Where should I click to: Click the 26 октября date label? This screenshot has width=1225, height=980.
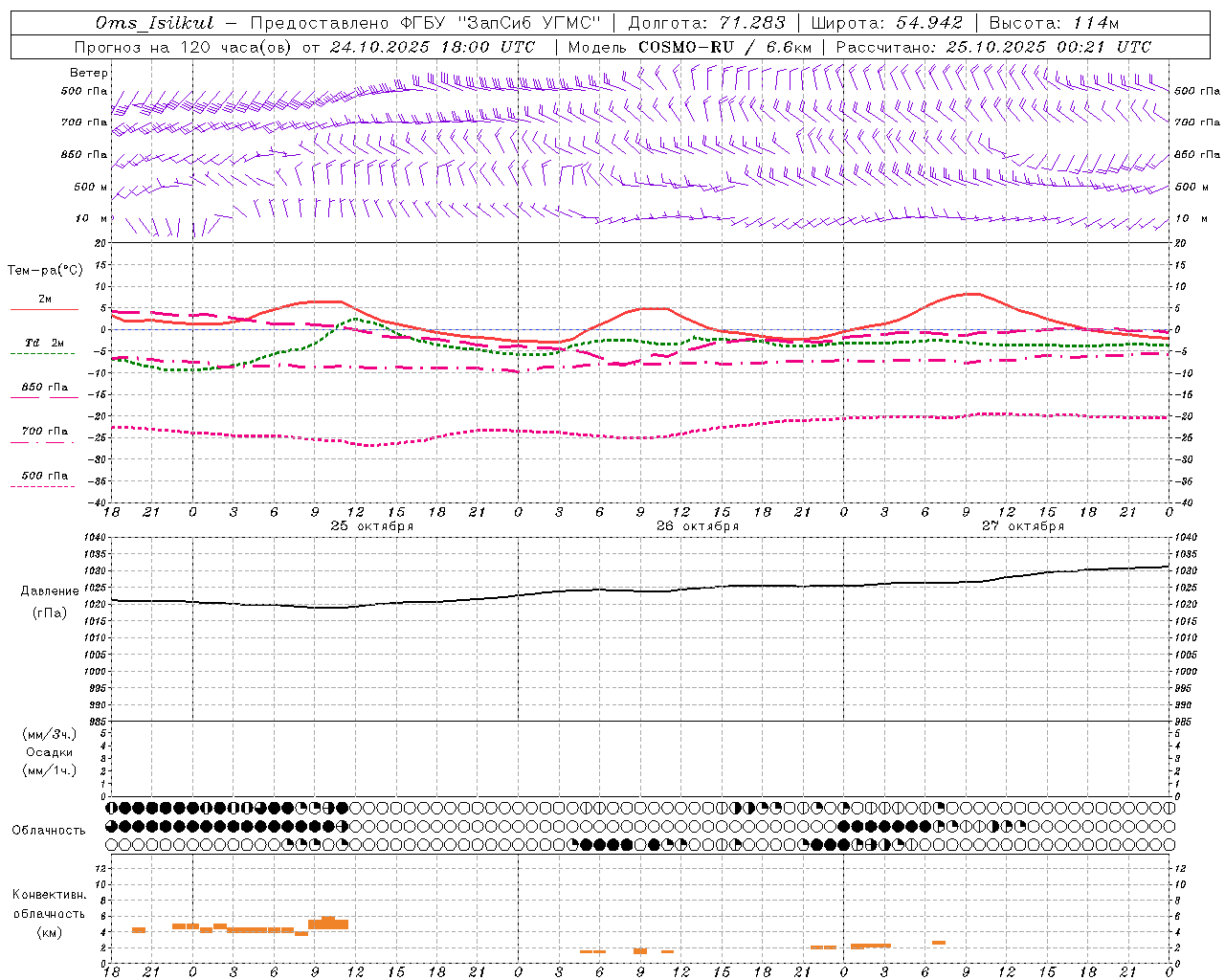coord(698,526)
